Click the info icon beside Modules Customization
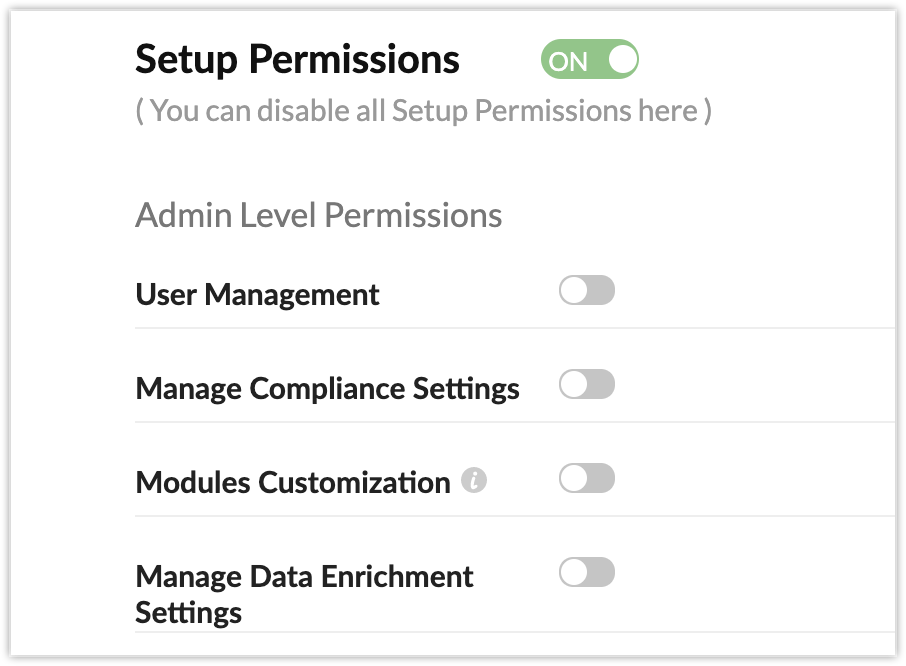 474,482
